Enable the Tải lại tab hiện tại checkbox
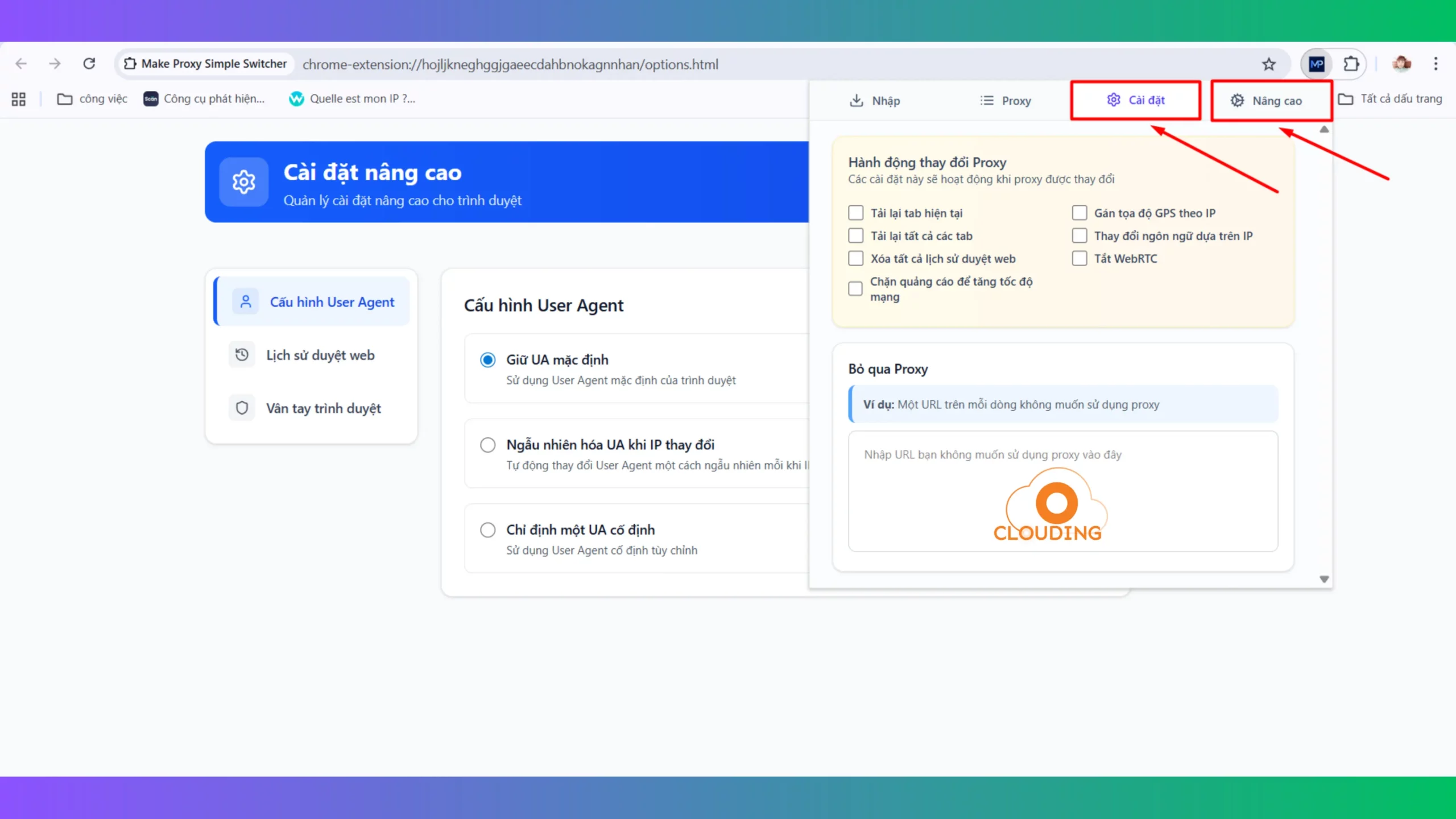Viewport: 1456px width, 819px height. pos(855,212)
